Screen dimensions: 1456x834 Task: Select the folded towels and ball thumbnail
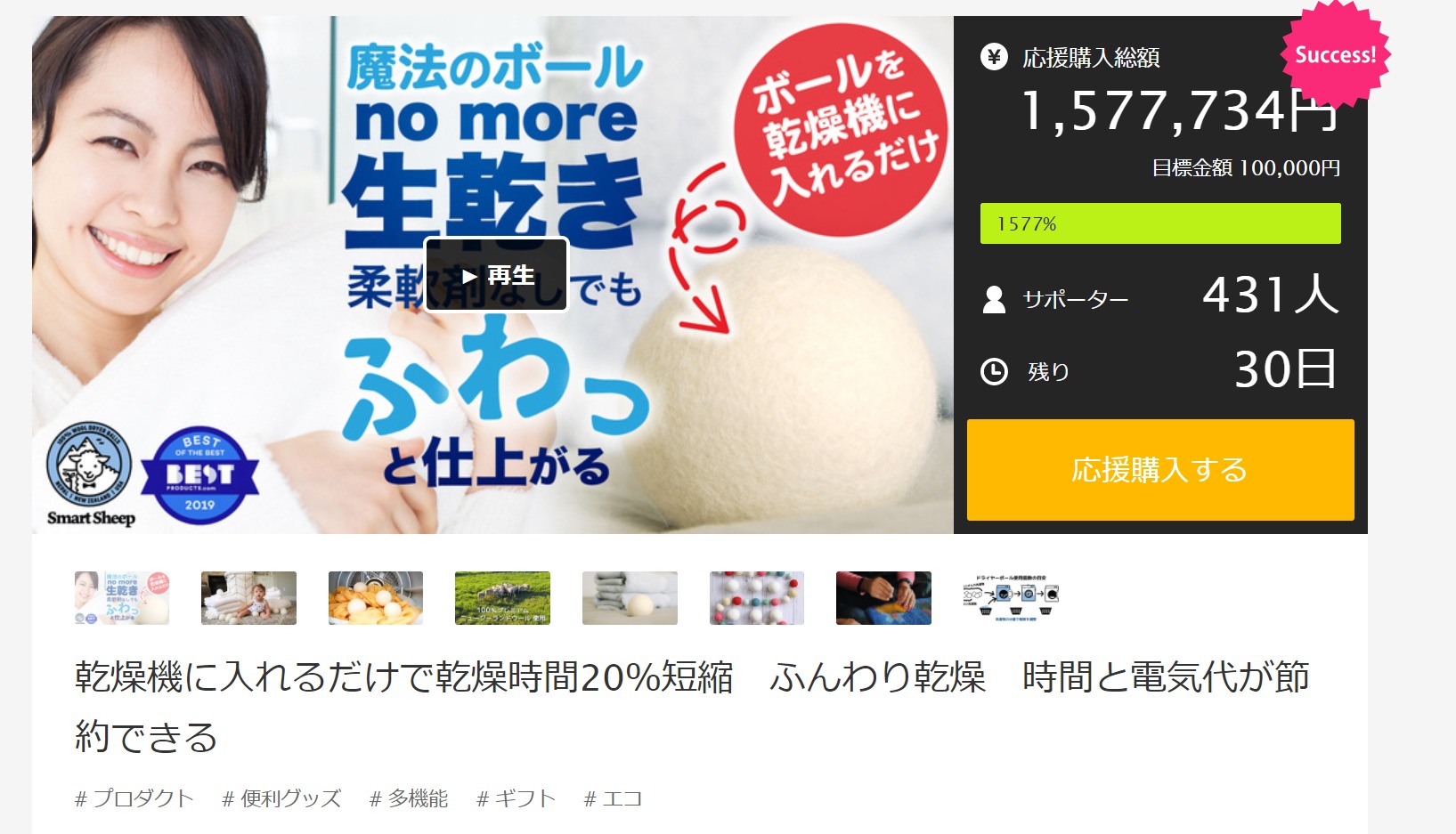pos(630,598)
